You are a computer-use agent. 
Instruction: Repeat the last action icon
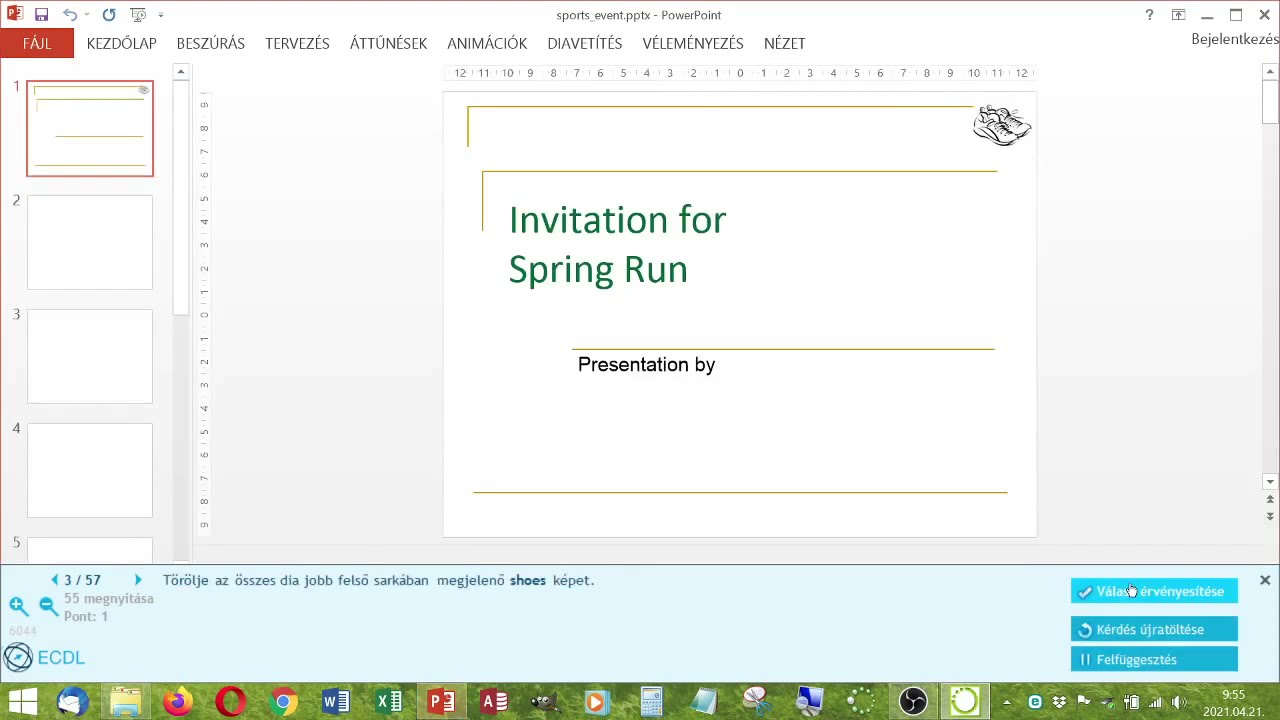pos(109,15)
